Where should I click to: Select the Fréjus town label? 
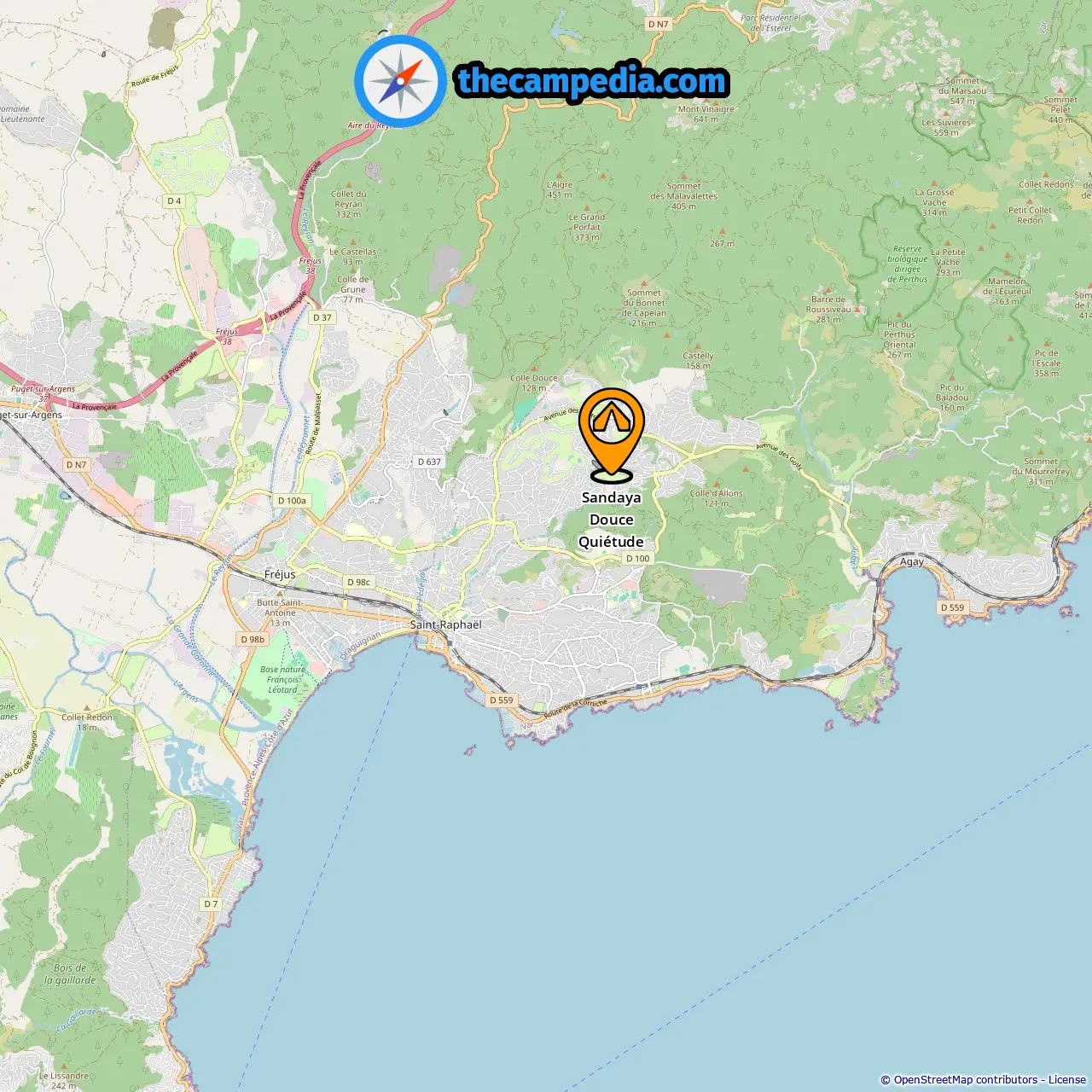point(280,574)
